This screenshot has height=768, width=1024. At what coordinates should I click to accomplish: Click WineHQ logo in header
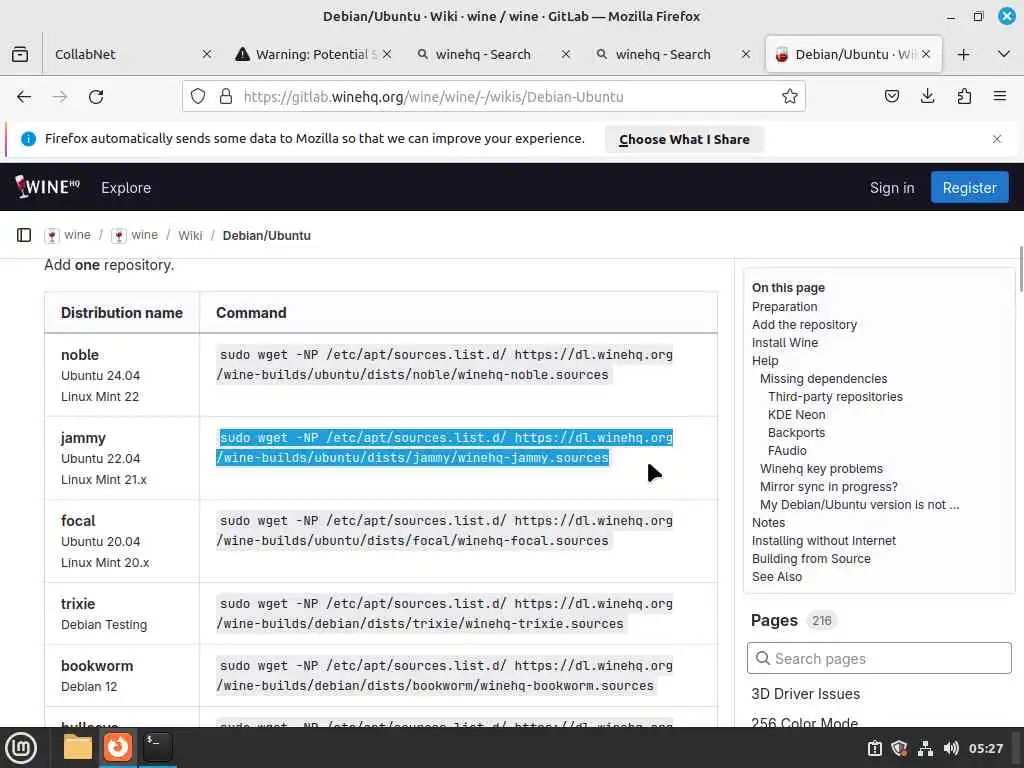47,187
